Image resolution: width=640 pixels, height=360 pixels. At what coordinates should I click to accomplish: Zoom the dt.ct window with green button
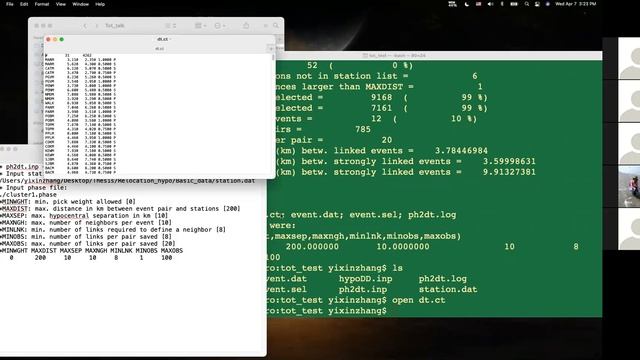62,39
